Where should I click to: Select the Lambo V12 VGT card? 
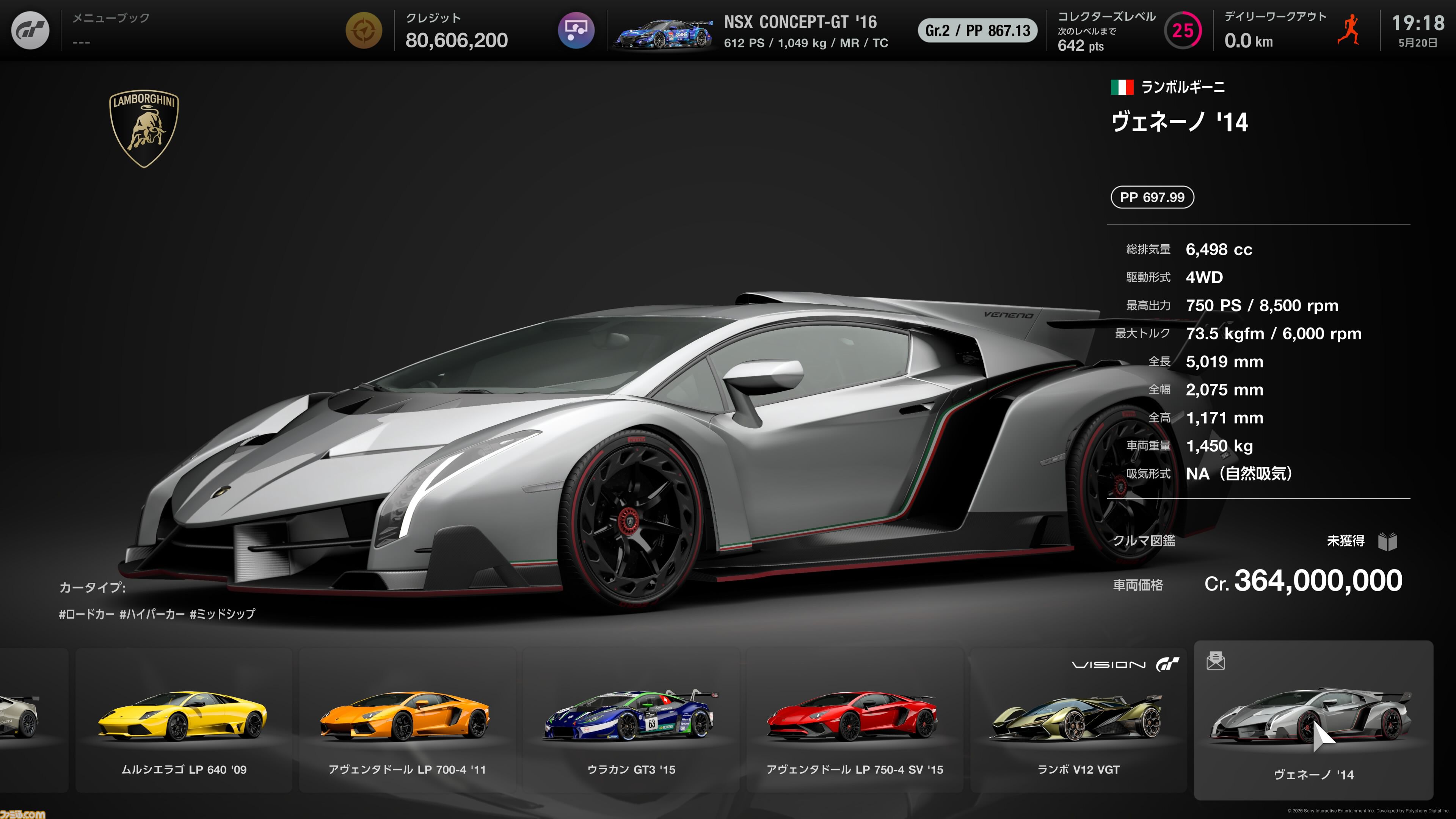pos(1078,720)
